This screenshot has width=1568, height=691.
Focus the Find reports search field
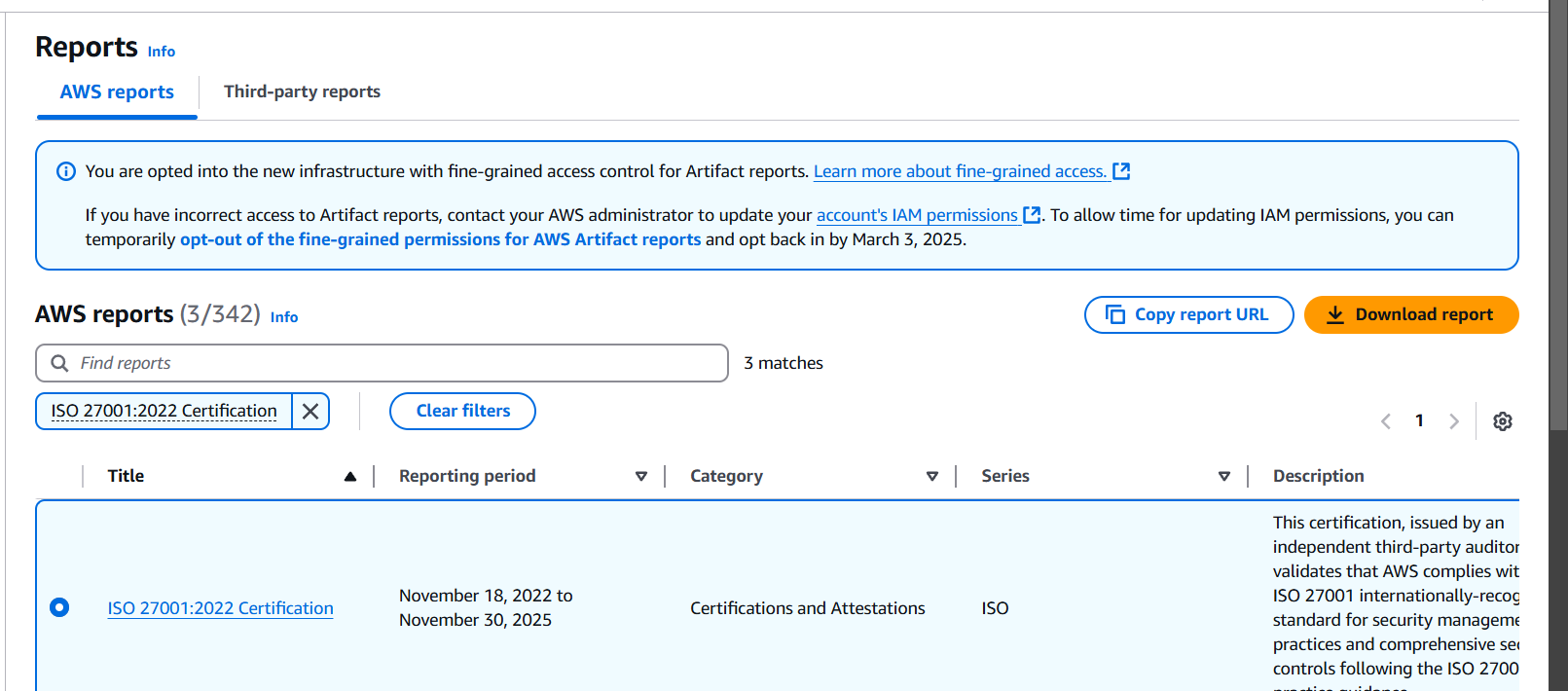pyautogui.click(x=382, y=363)
